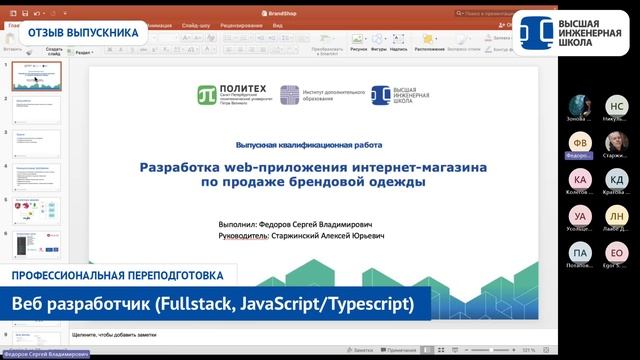Open the undo history dropdown arrow
640x360 pixels.
pos(44,13)
